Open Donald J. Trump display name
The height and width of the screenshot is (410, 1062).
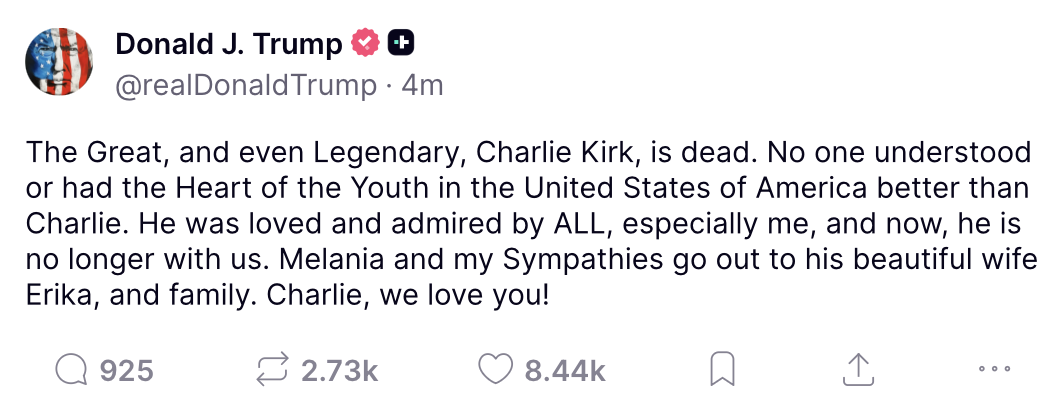[x=229, y=45]
